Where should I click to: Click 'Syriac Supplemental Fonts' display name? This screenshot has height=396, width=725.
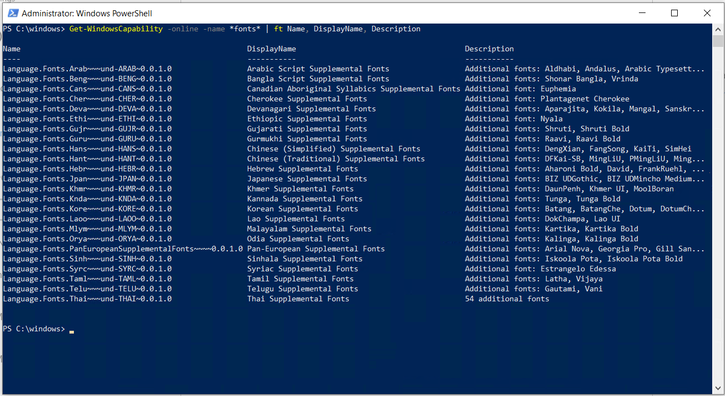point(302,269)
